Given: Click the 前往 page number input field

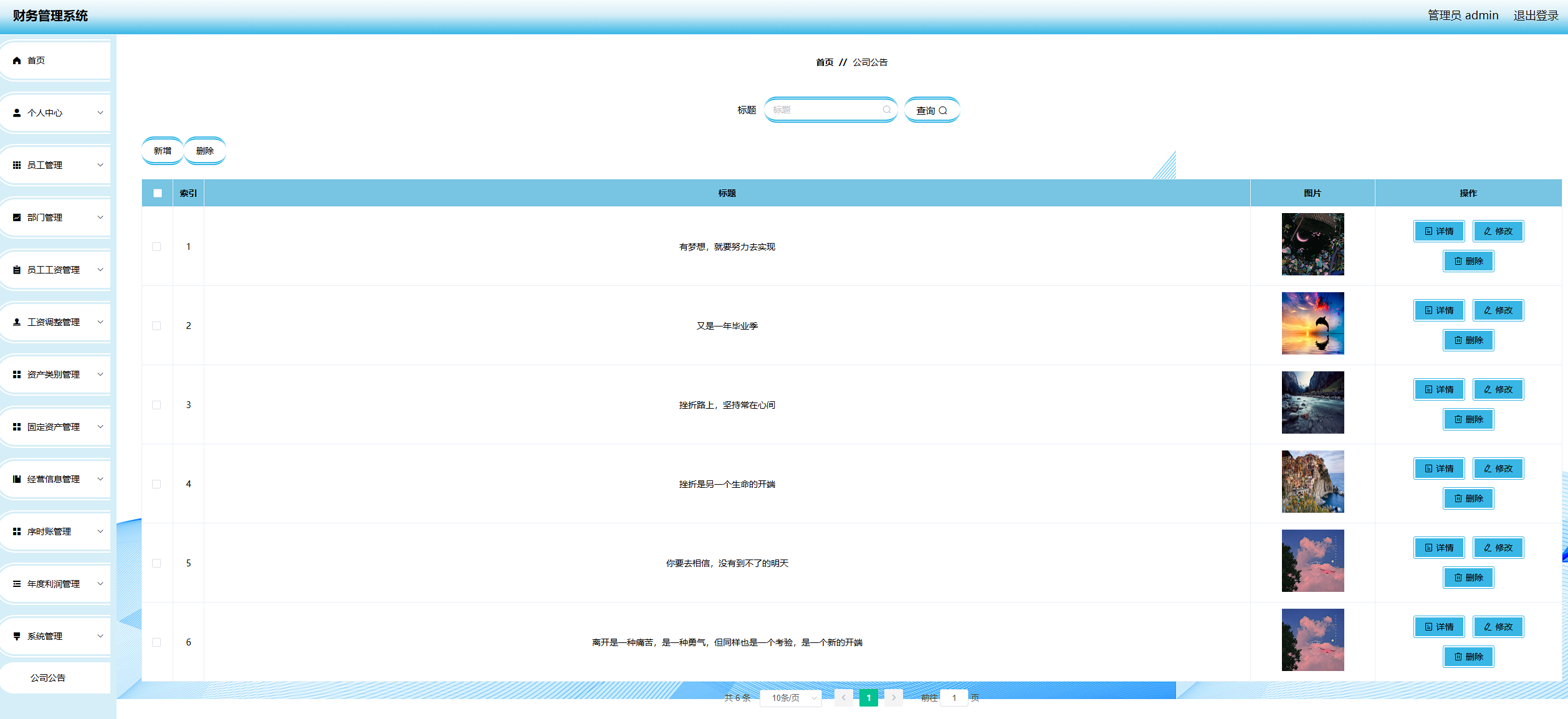Looking at the screenshot, I should click(954, 698).
